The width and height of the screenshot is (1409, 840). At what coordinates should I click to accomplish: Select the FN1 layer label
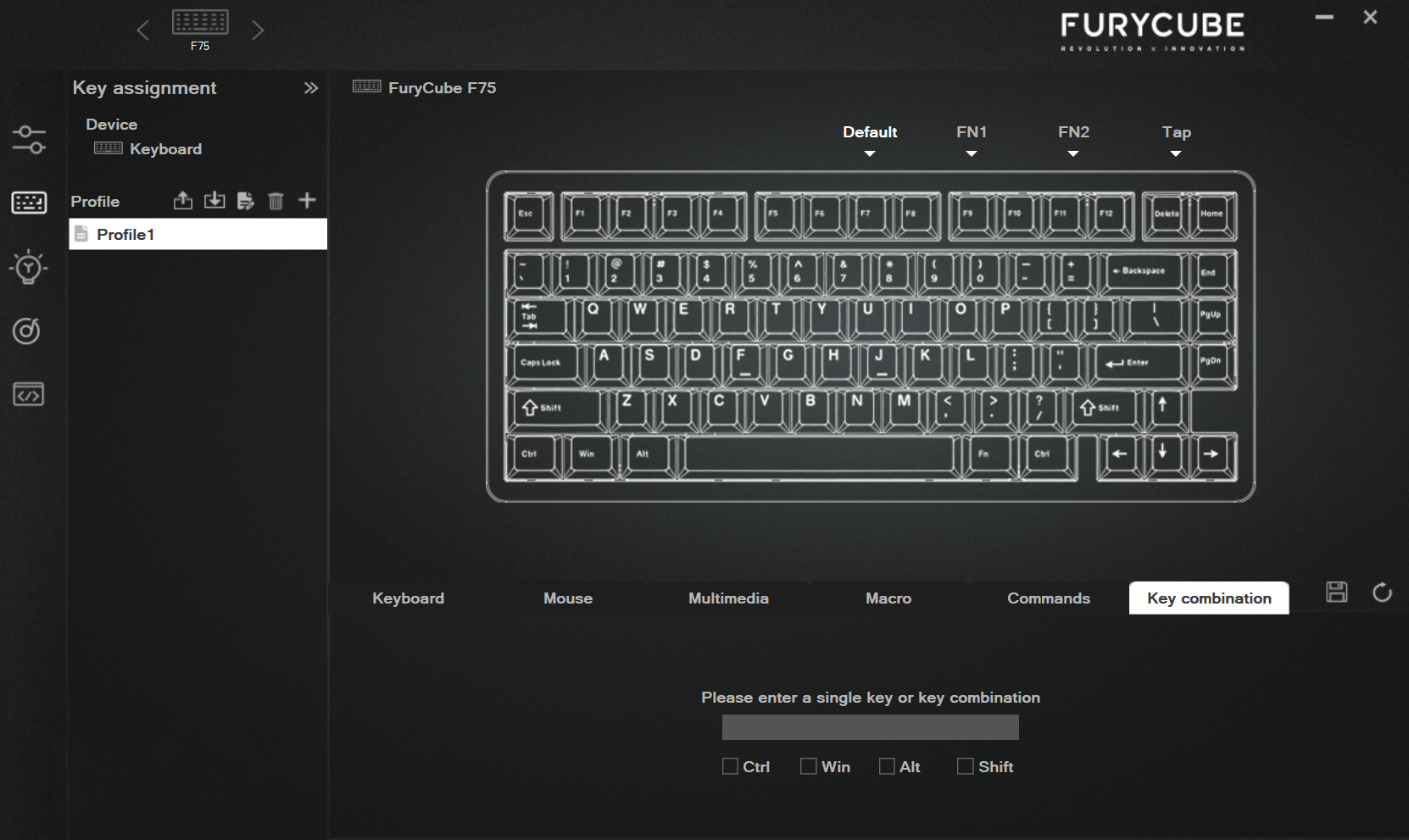(972, 132)
